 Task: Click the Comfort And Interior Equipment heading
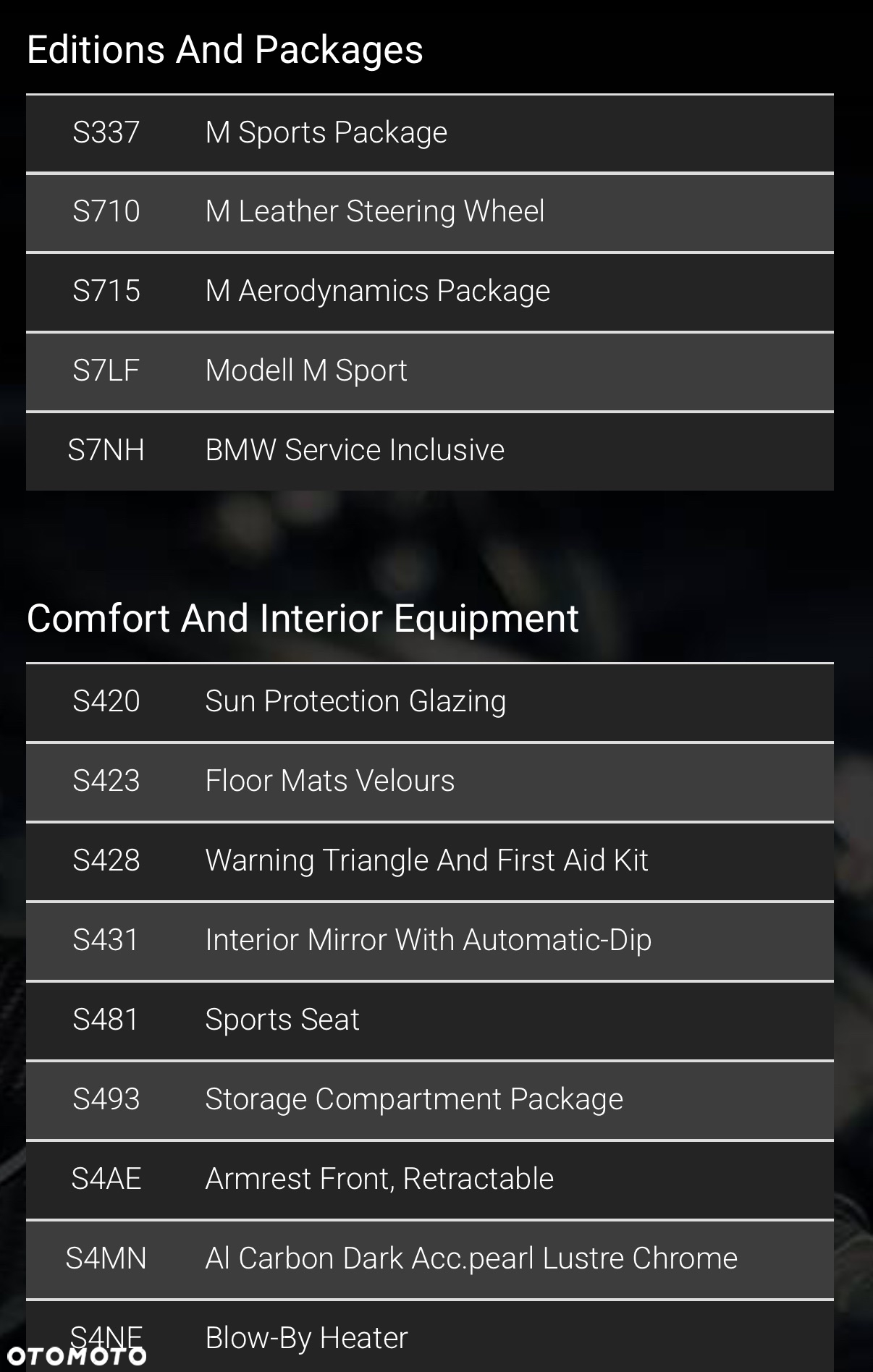pos(303,619)
